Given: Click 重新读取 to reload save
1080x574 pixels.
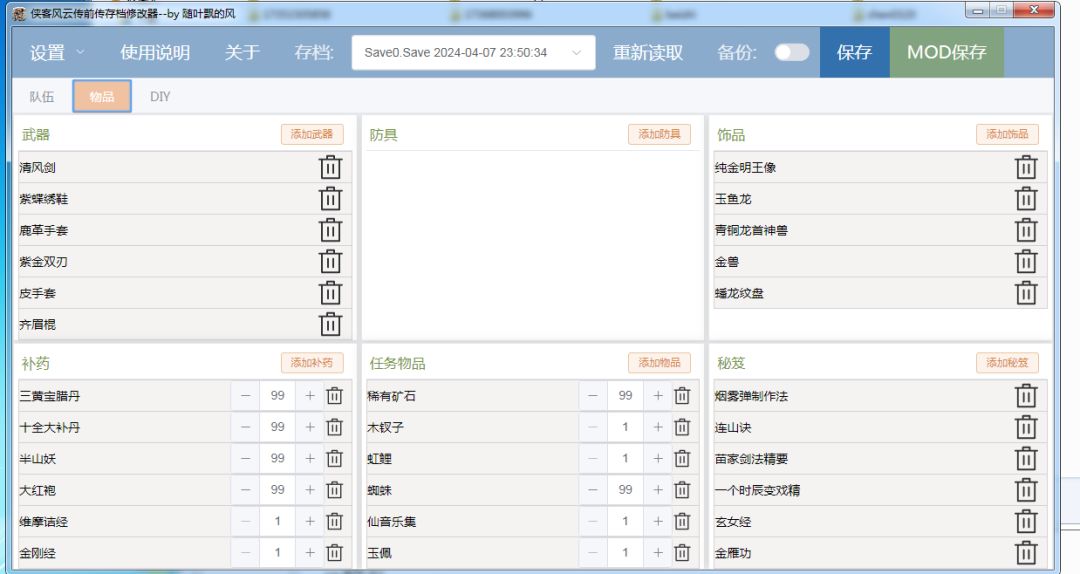Looking at the screenshot, I should [648, 52].
